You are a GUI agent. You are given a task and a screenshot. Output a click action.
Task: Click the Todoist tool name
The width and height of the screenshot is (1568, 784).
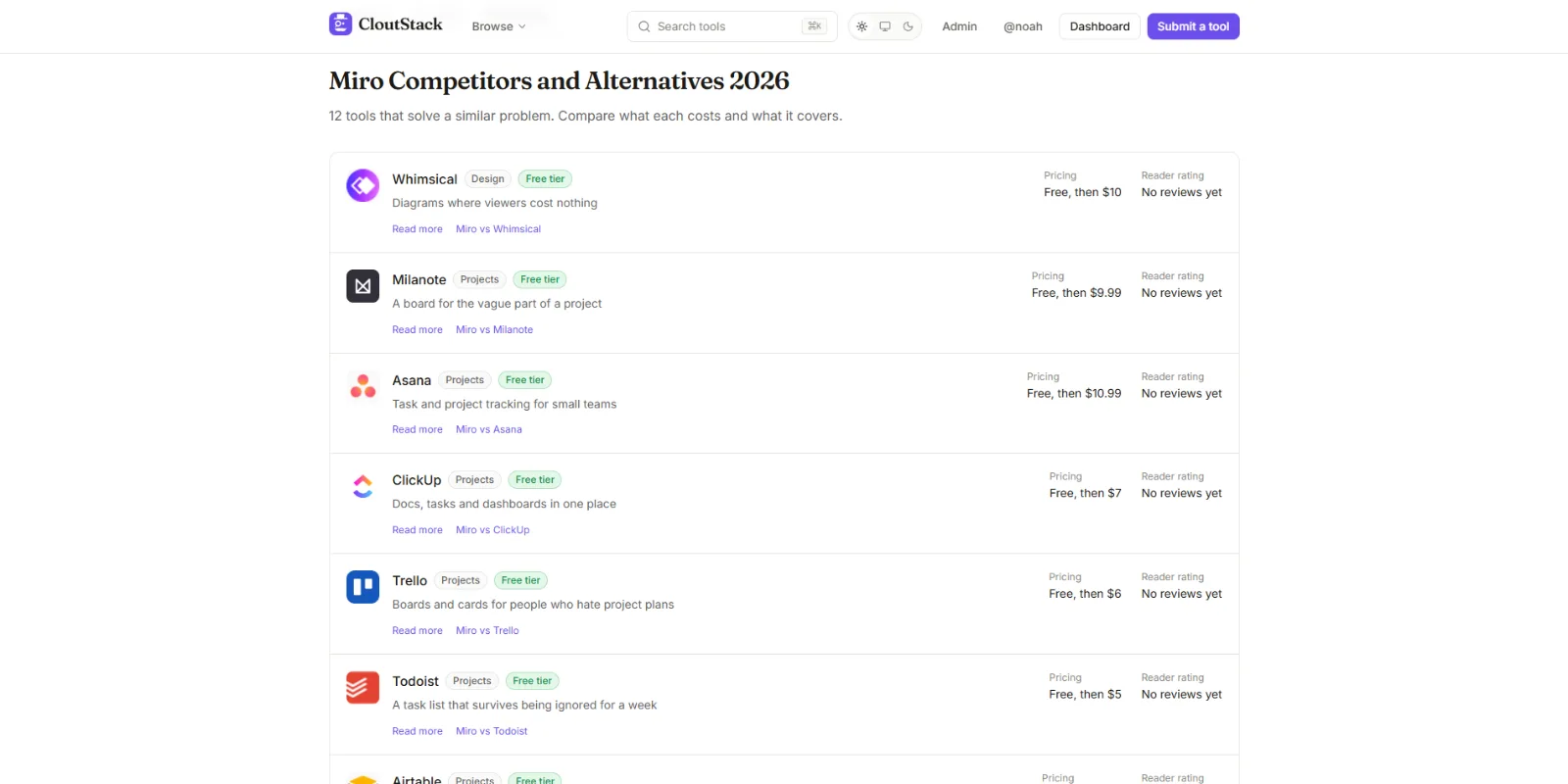click(x=416, y=681)
